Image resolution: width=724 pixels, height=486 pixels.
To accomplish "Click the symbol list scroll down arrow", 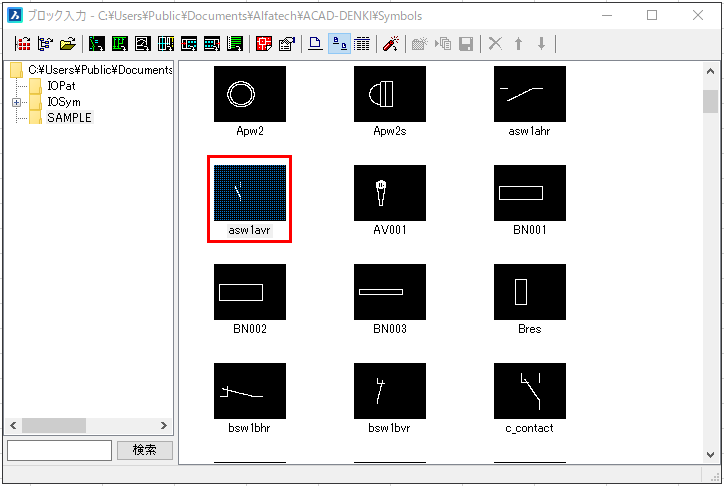I will [x=710, y=455].
